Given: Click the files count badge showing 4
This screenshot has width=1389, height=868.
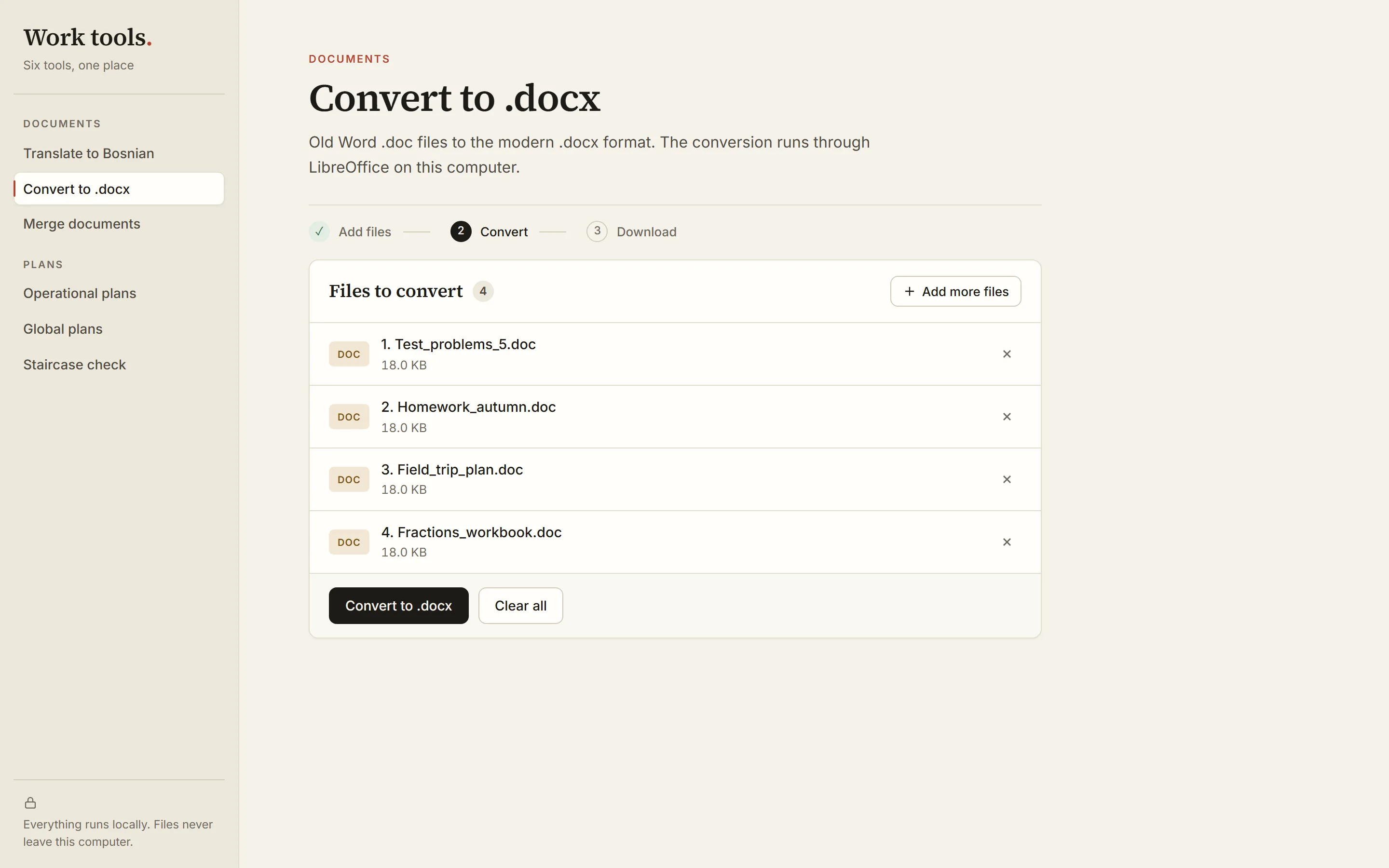Looking at the screenshot, I should [x=483, y=291].
